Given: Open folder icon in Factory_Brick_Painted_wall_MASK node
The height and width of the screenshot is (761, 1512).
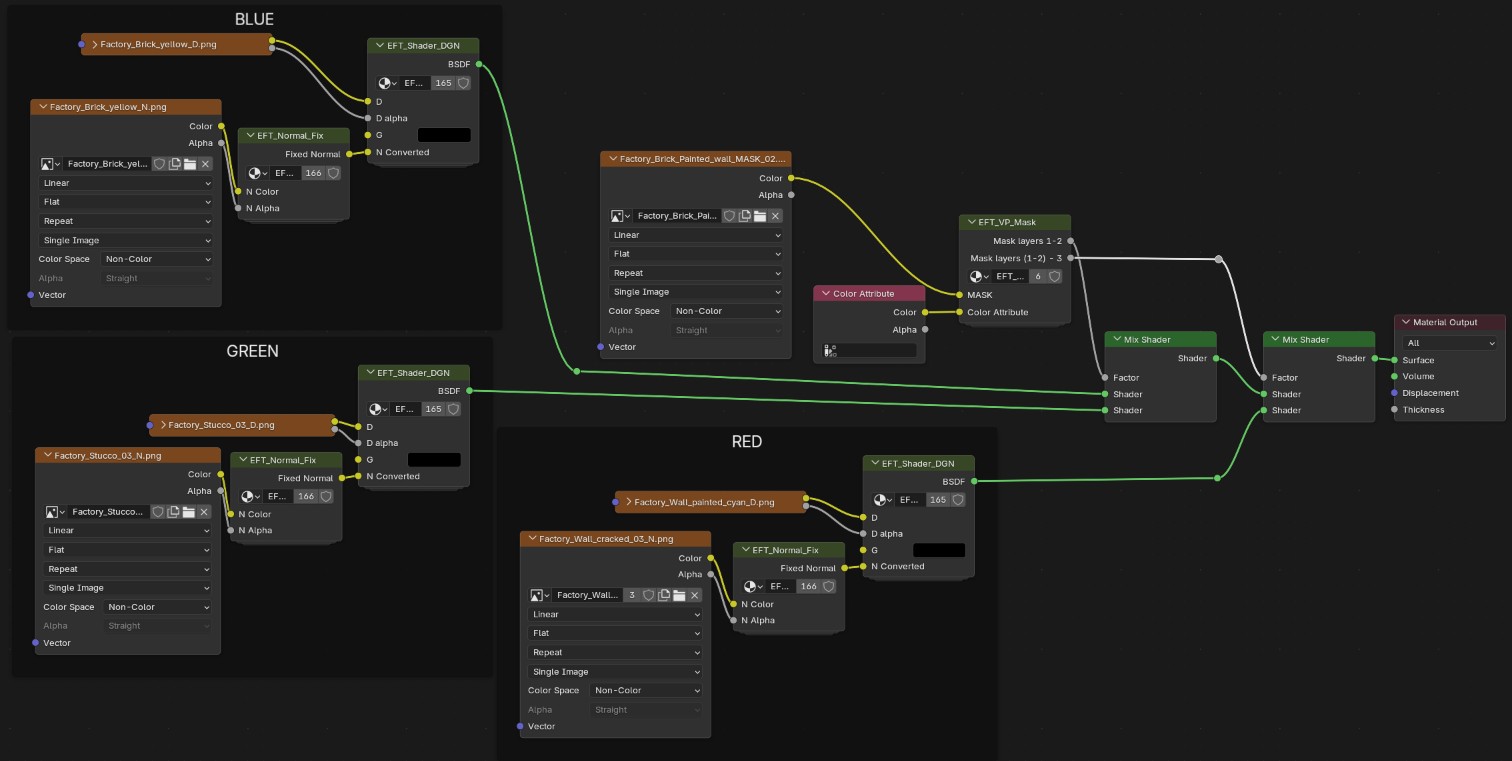Looking at the screenshot, I should [x=760, y=216].
